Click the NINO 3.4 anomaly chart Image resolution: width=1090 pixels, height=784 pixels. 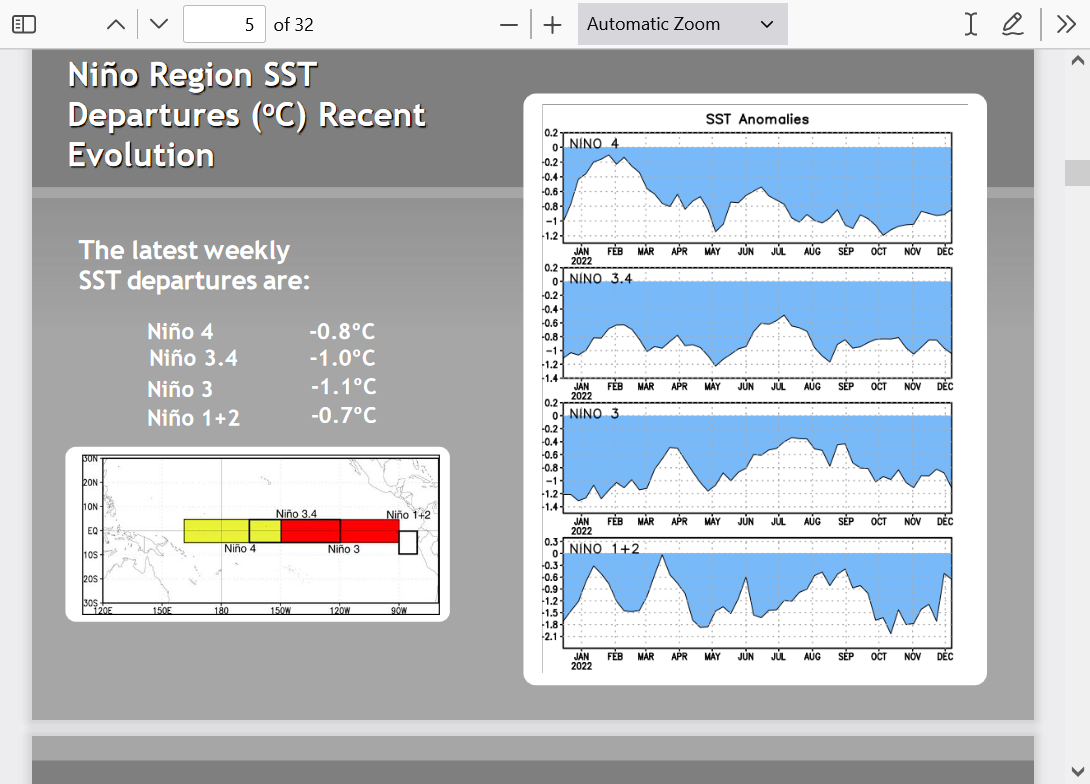click(x=757, y=323)
